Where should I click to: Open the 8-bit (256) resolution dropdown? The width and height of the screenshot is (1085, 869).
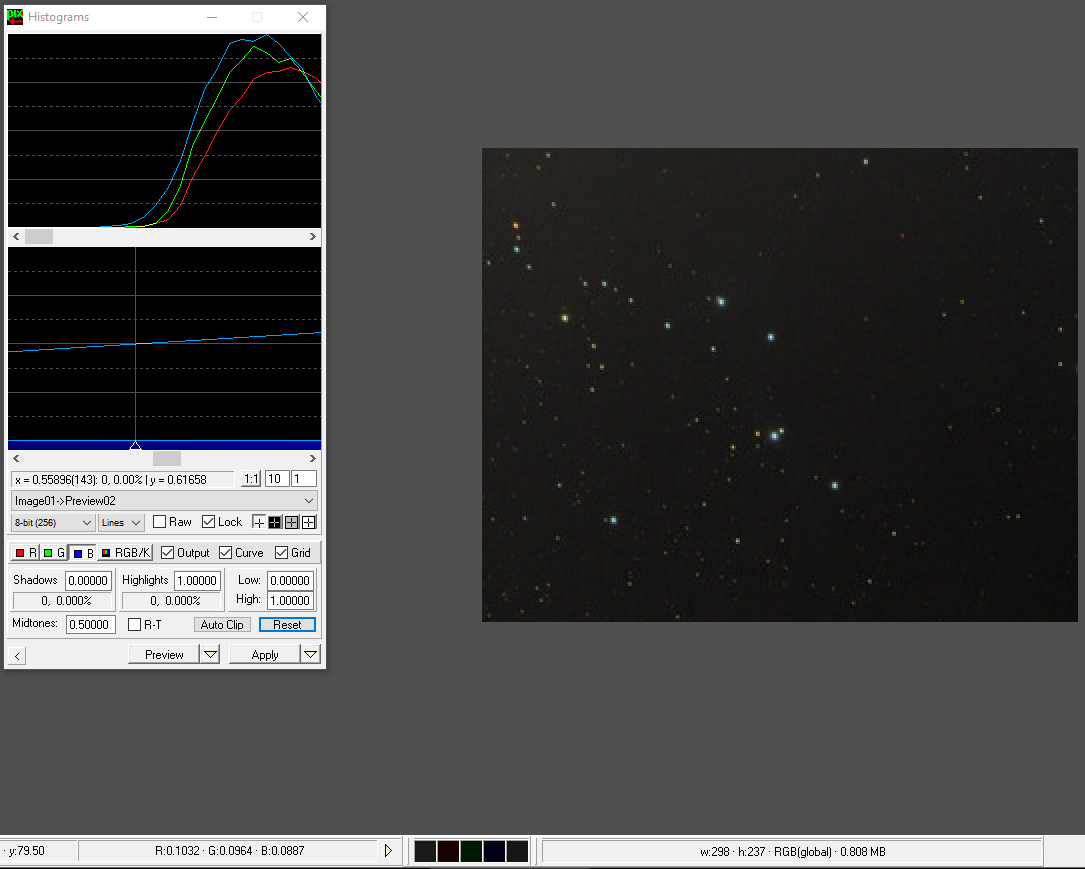click(53, 522)
